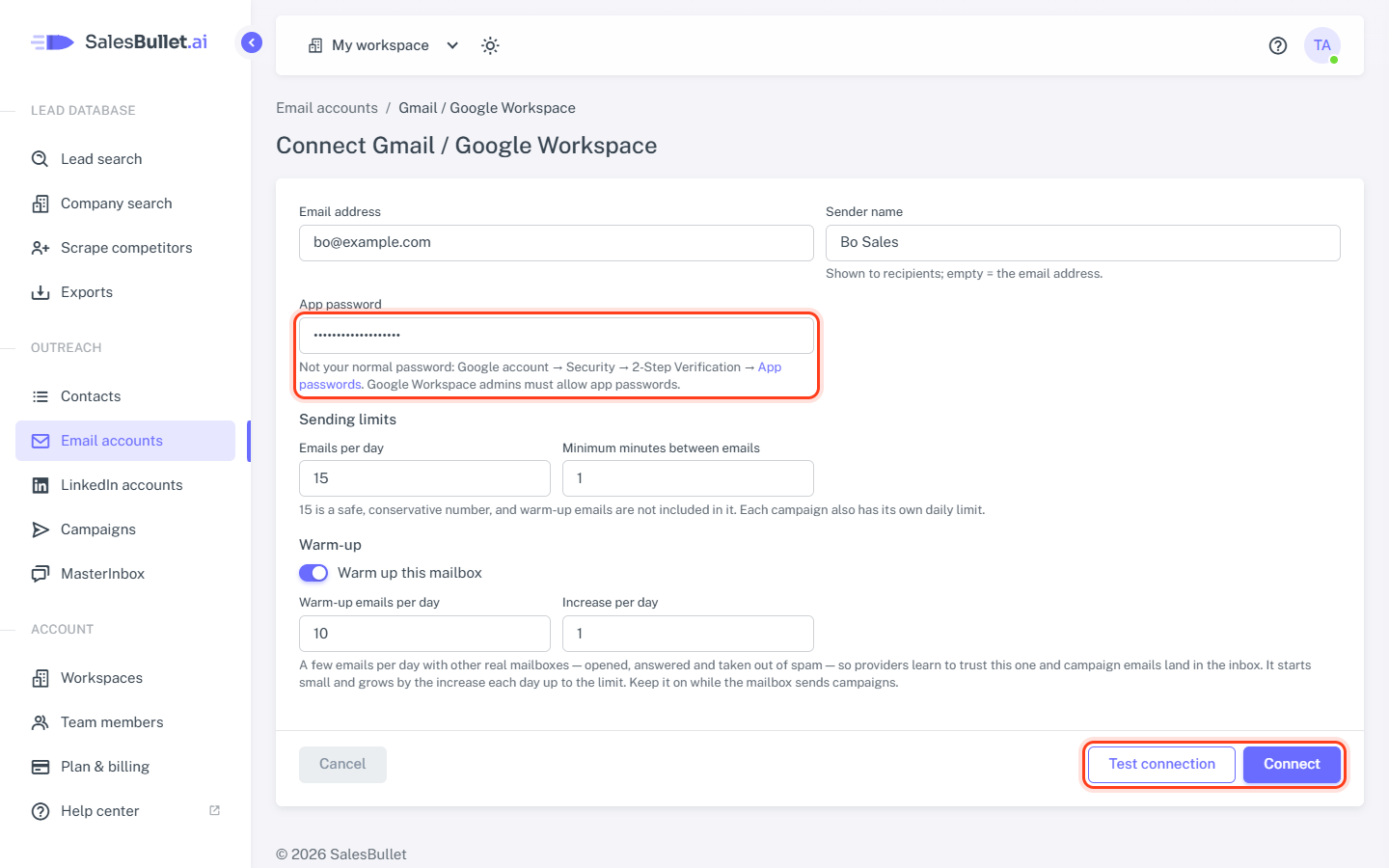Click the Exports download icon
Image resolution: width=1389 pixels, height=868 pixels.
[x=41, y=292]
